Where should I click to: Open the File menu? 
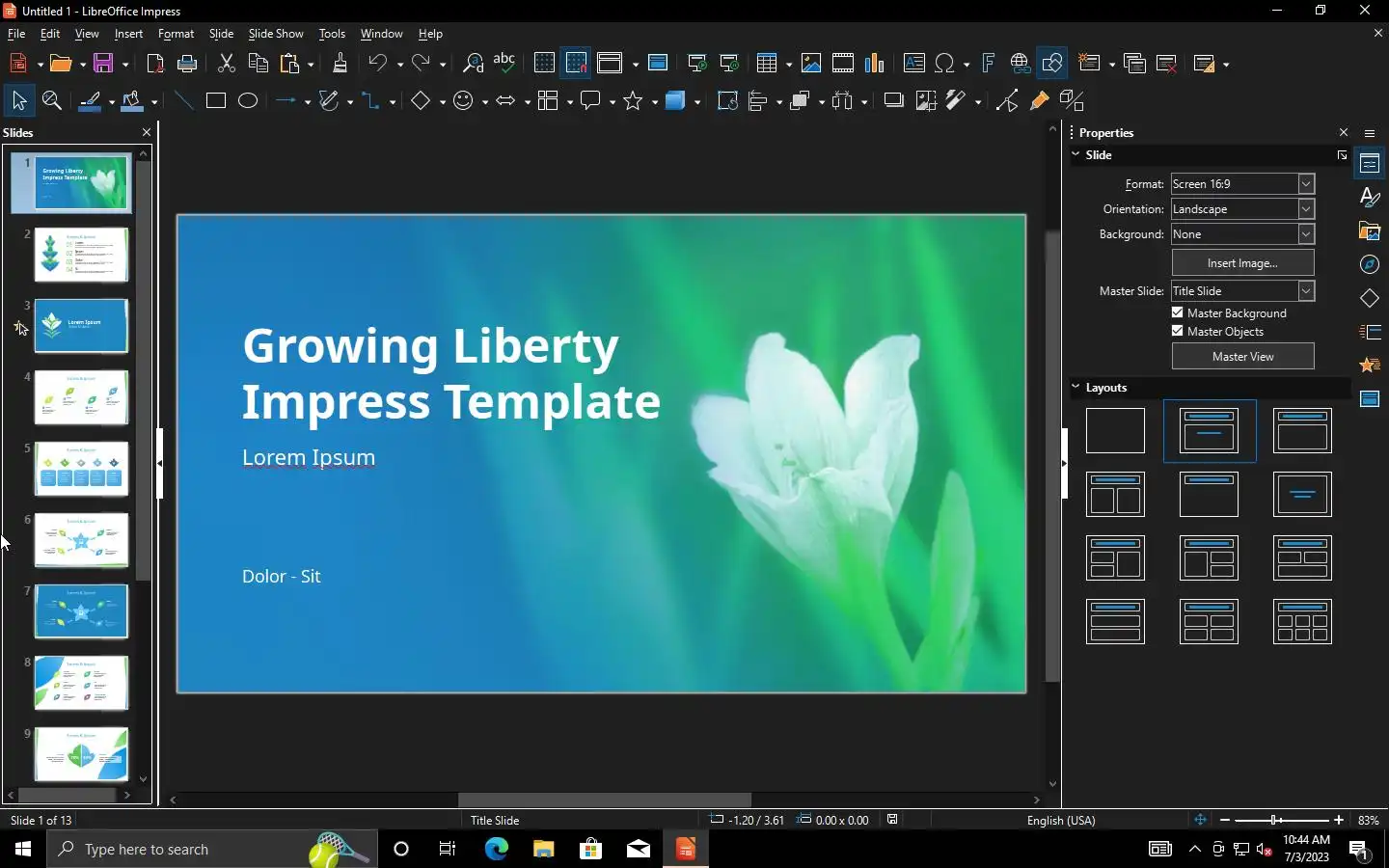click(16, 34)
